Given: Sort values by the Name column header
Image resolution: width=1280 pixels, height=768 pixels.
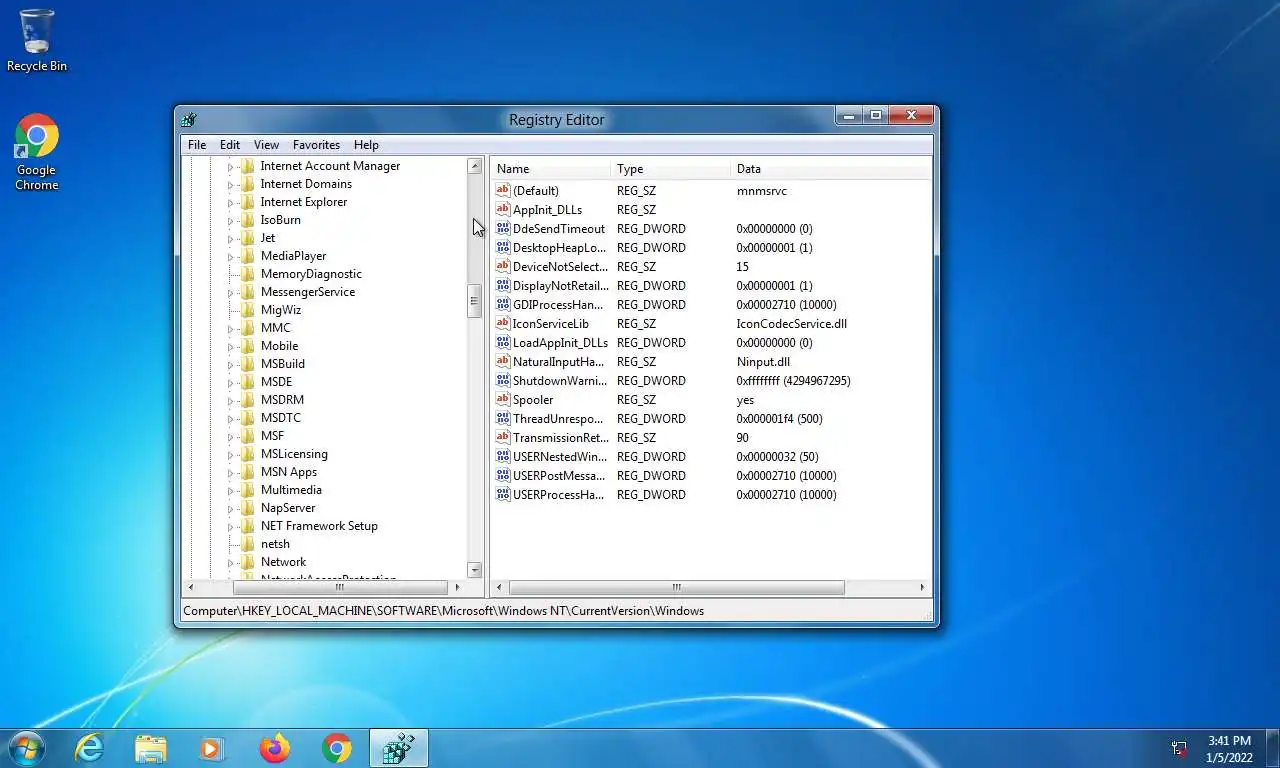Looking at the screenshot, I should [550, 169].
